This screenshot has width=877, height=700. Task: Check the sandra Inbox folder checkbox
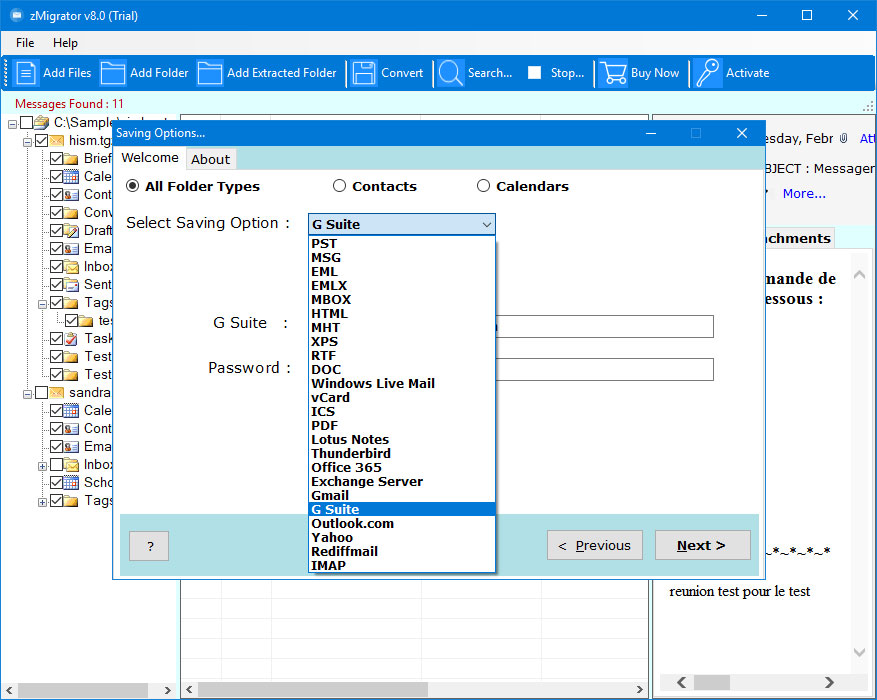[56, 465]
